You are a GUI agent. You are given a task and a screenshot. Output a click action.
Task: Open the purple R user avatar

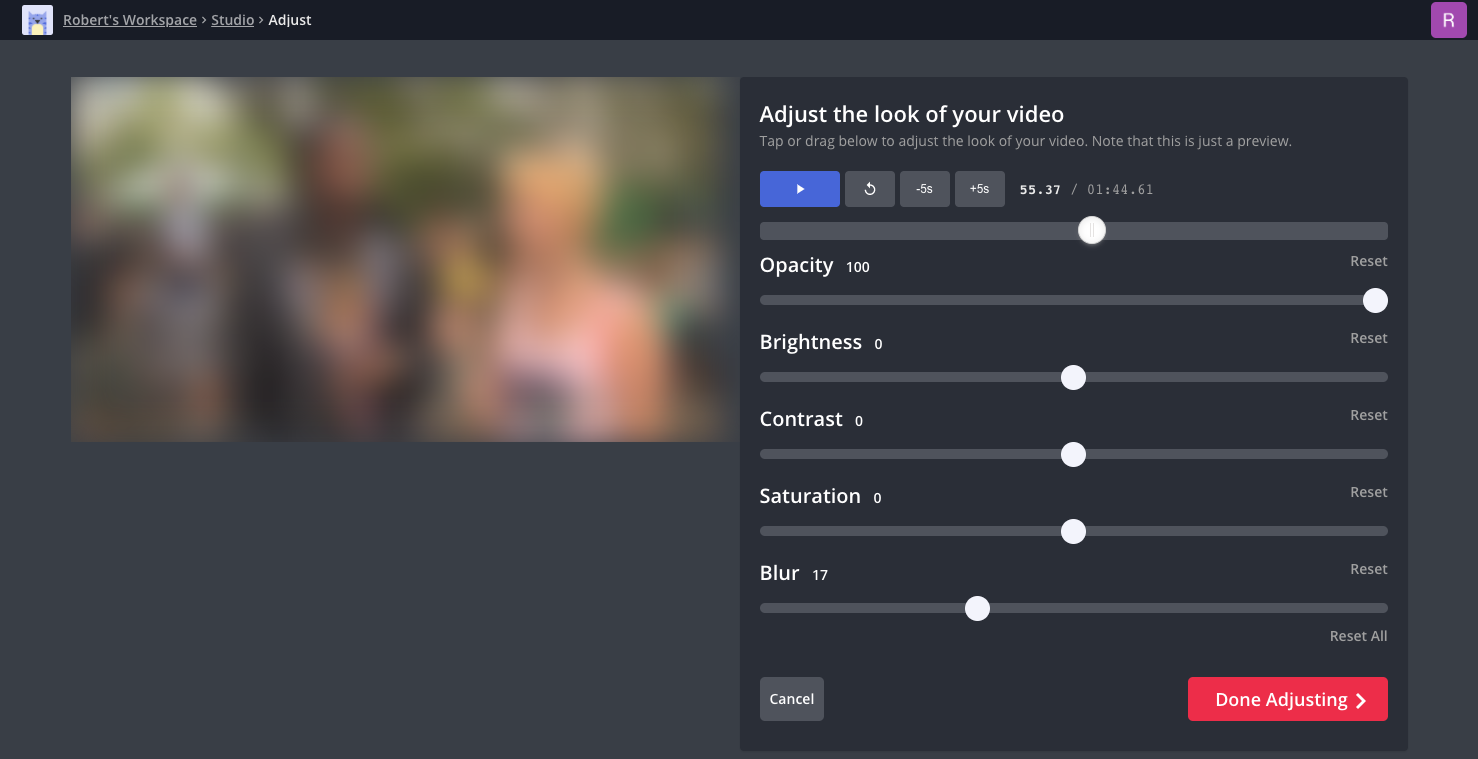tap(1448, 20)
